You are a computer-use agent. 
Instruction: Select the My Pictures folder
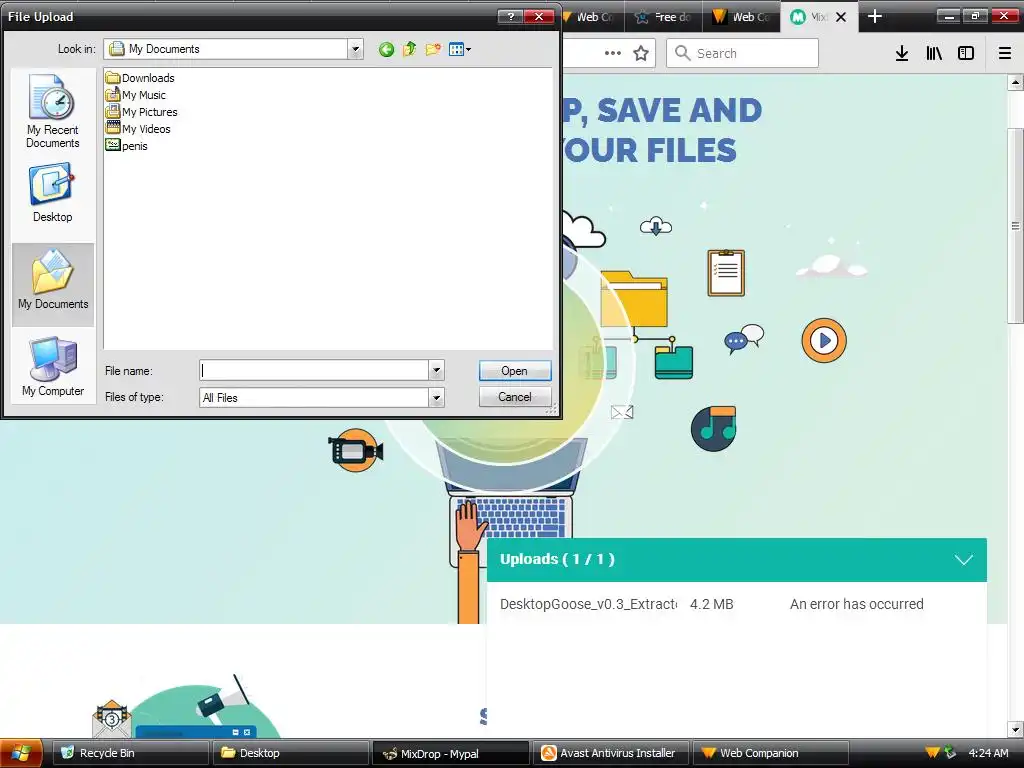pyautogui.click(x=142, y=112)
